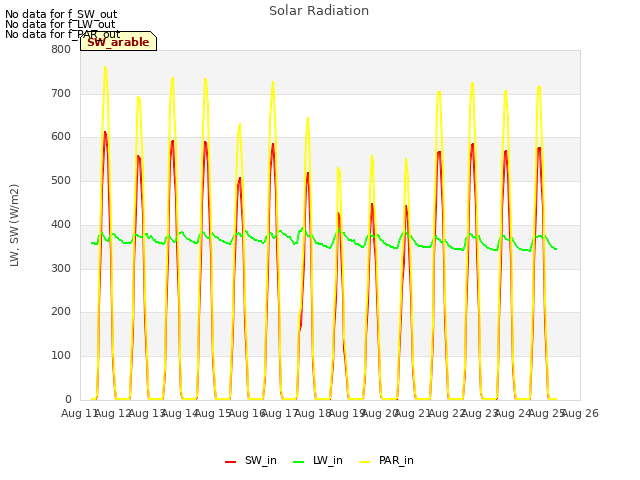The width and height of the screenshot is (640, 480).
Task: Click the yellow PAR_in legend swatch
Action: 364,462
